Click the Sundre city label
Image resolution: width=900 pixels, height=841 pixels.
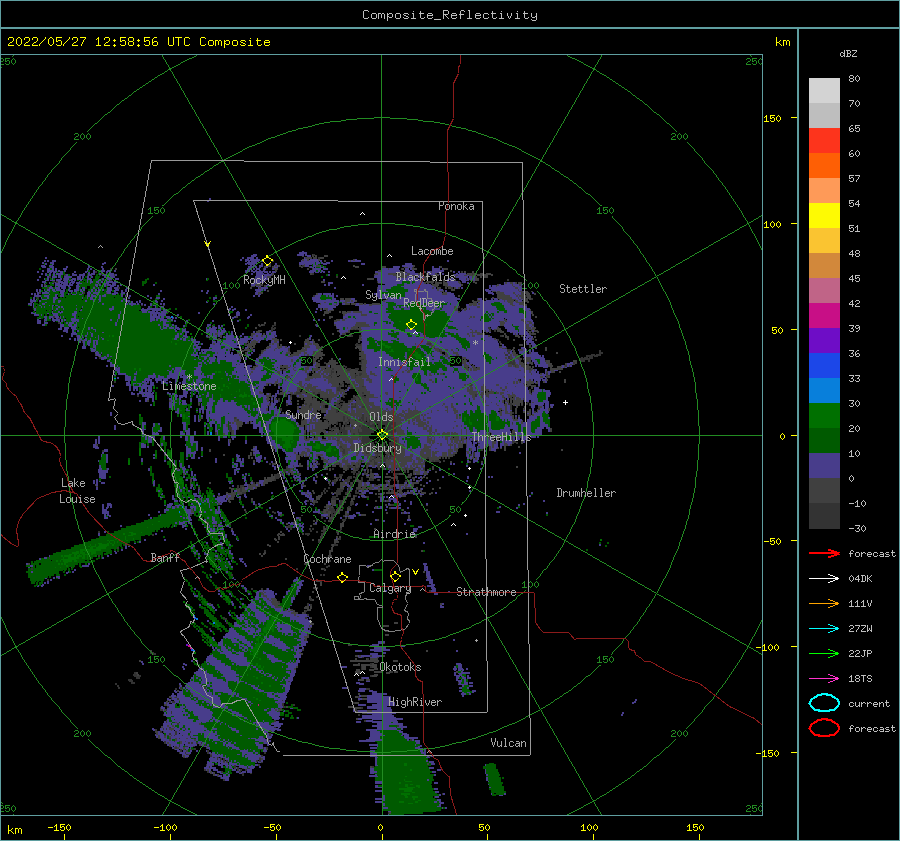tap(304, 414)
